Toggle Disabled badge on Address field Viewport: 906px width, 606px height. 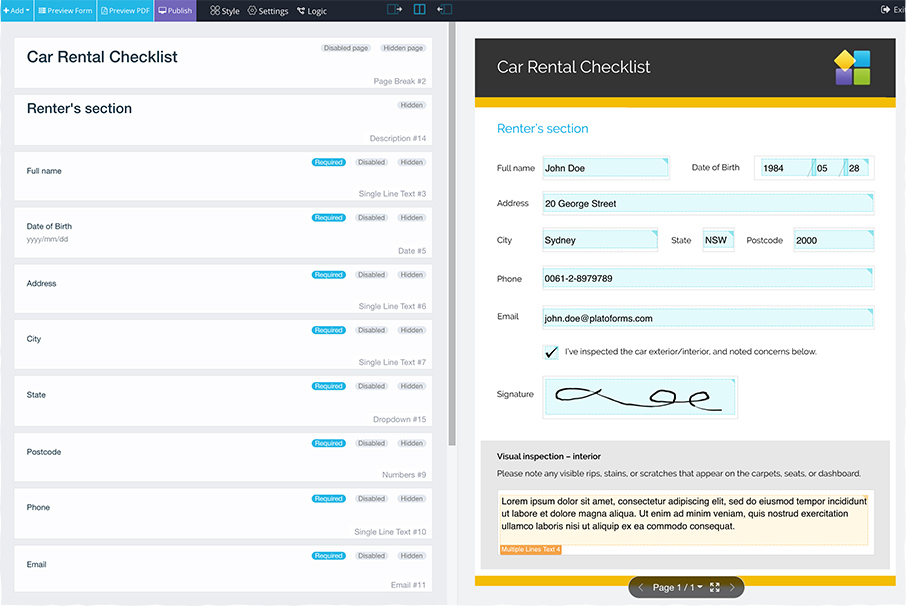371,275
